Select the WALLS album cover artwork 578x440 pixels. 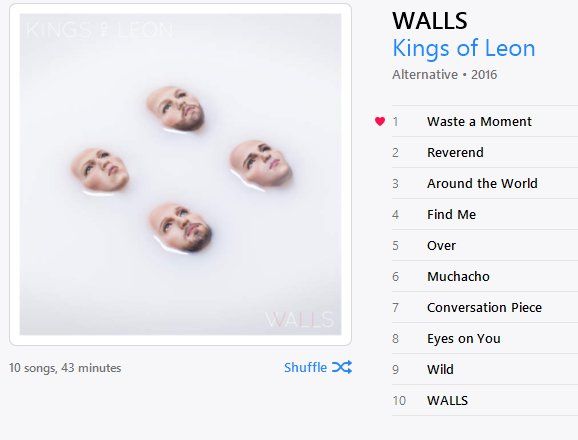pyautogui.click(x=180, y=174)
